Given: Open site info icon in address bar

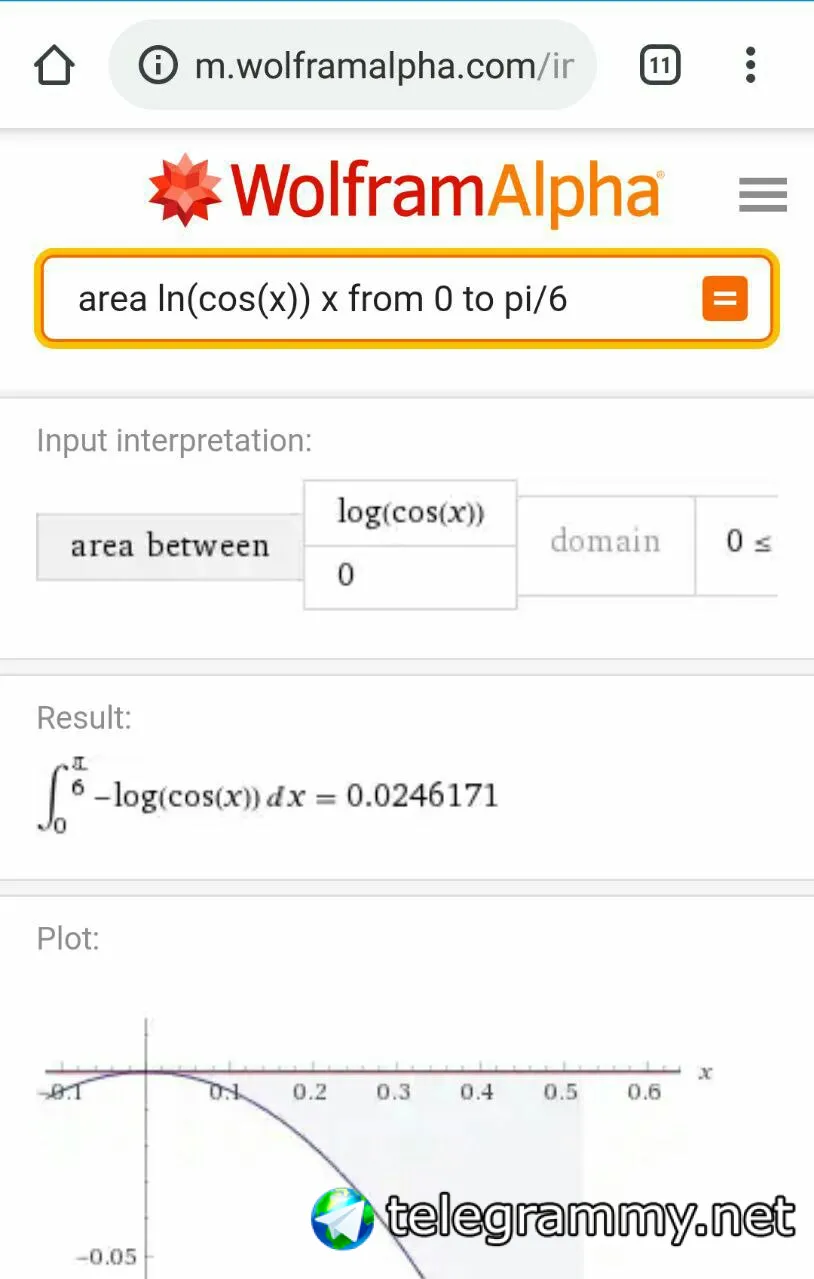Looking at the screenshot, I should coord(157,66).
